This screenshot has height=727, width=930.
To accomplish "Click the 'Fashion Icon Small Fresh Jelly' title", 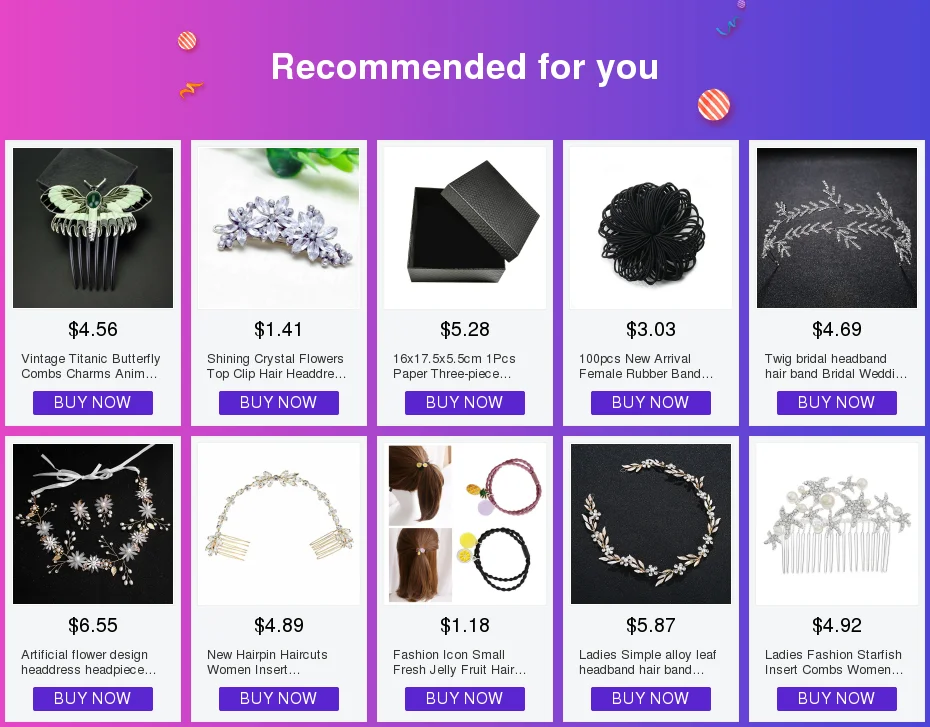I will 460,662.
